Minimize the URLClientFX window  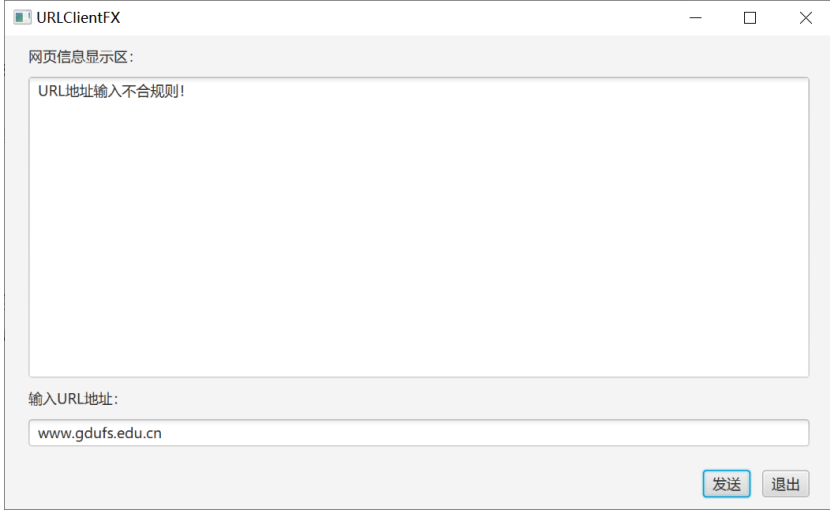(x=695, y=17)
